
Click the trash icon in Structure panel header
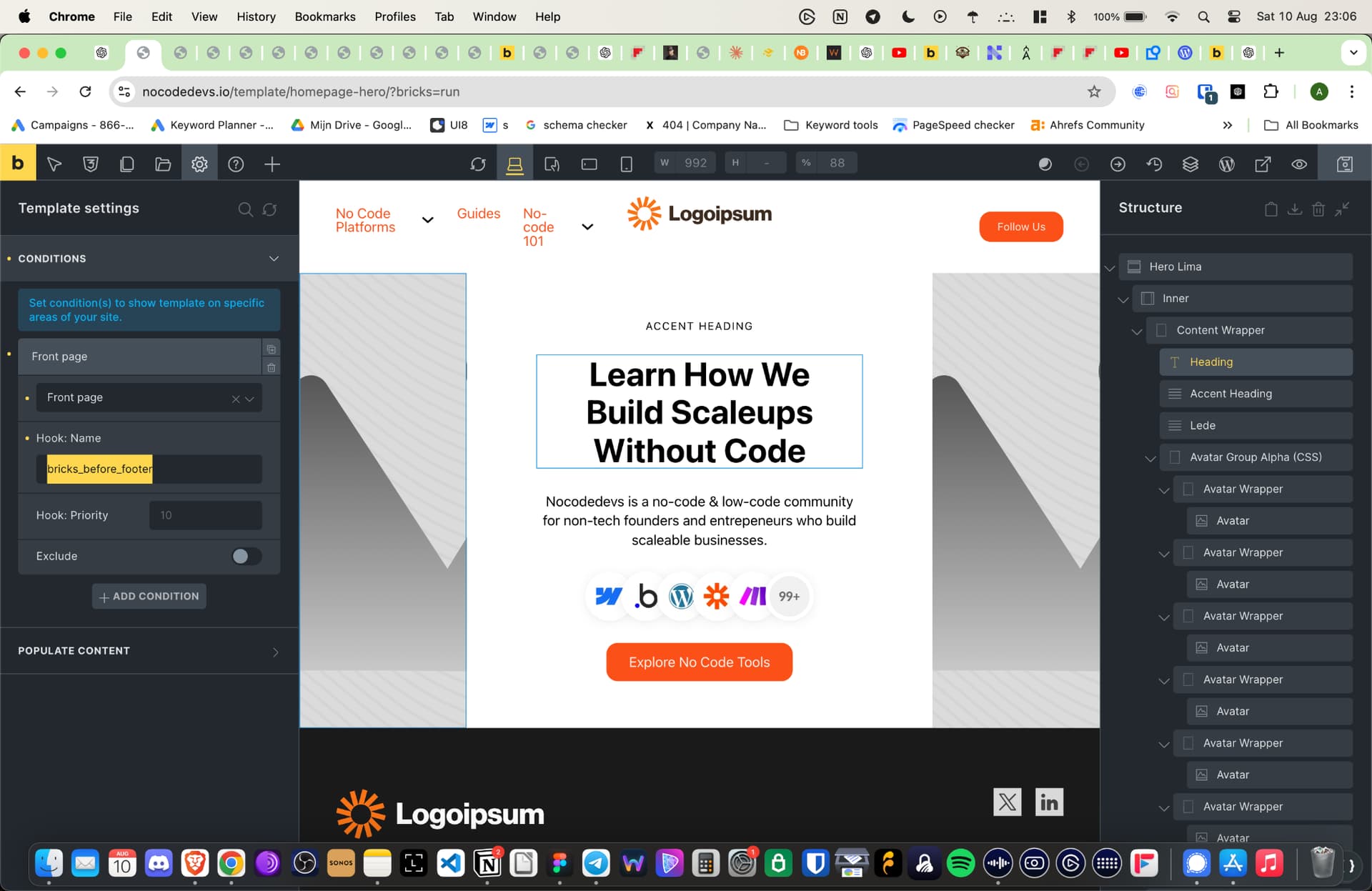point(1318,209)
